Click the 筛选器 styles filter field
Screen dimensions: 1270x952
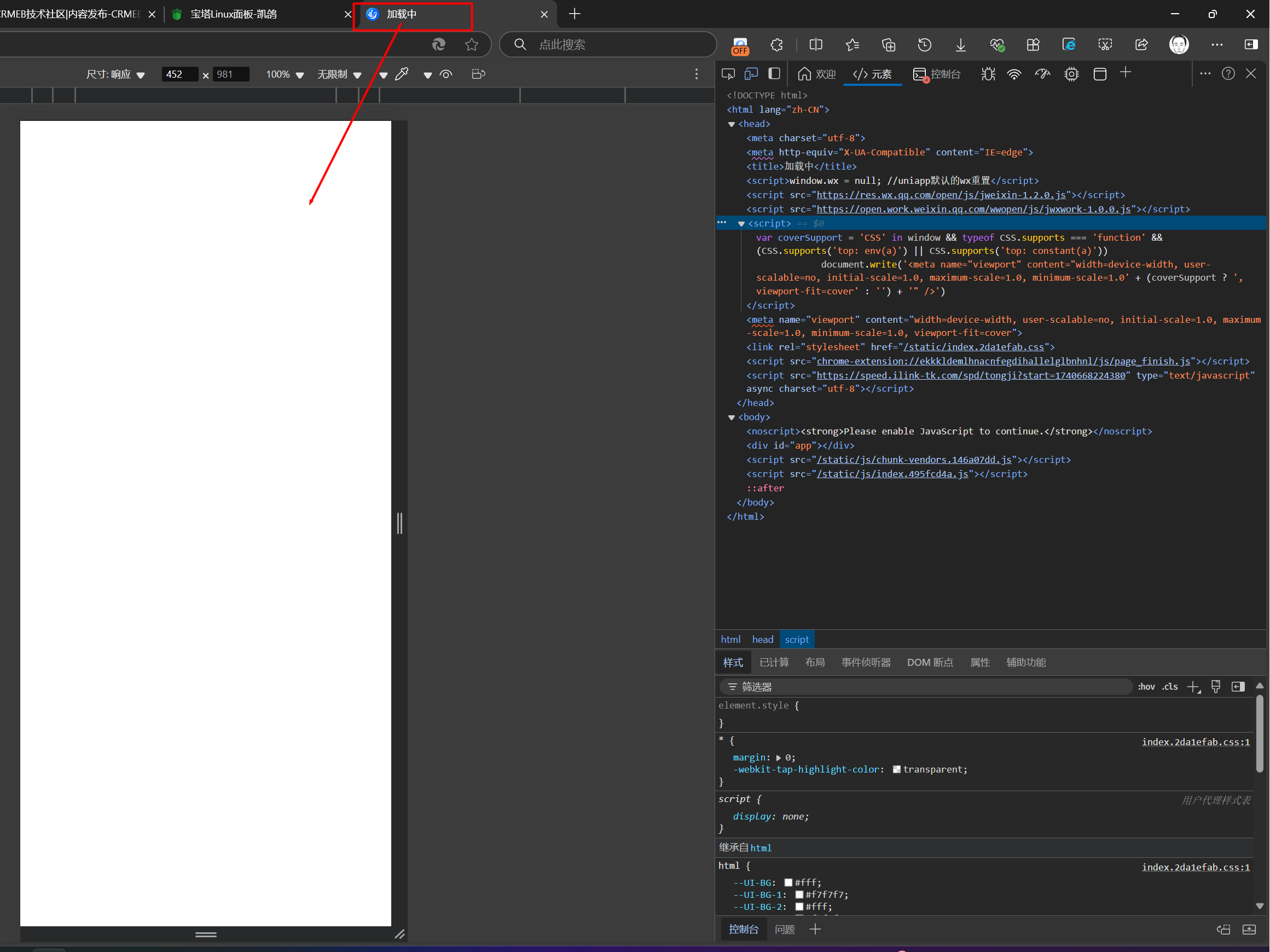[926, 687]
